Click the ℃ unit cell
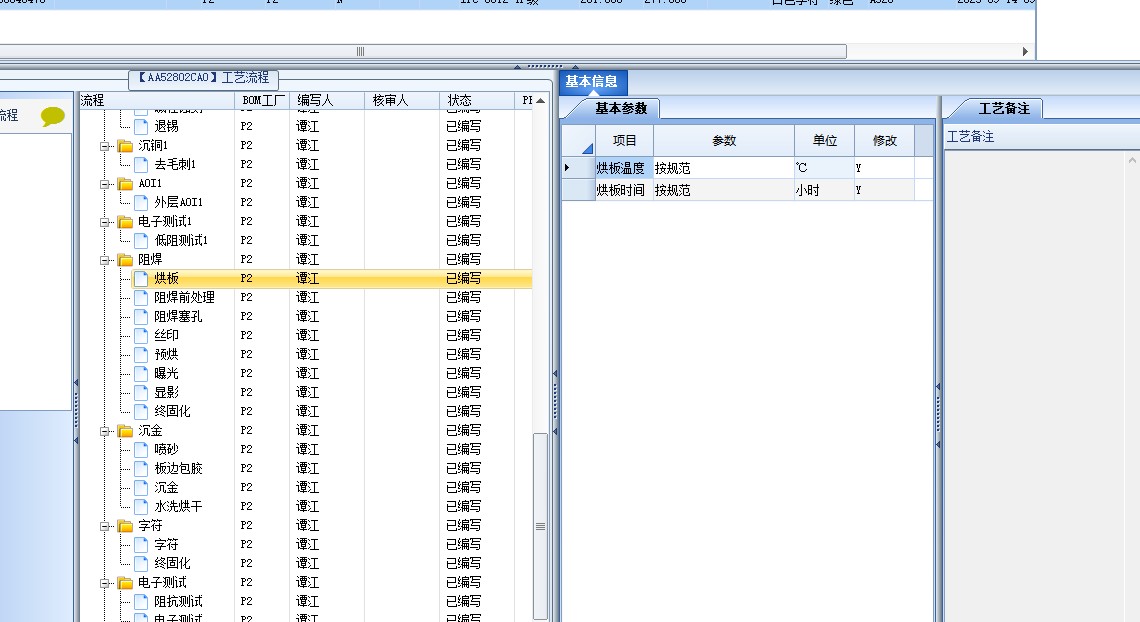This screenshot has width=1140, height=622. (824, 168)
